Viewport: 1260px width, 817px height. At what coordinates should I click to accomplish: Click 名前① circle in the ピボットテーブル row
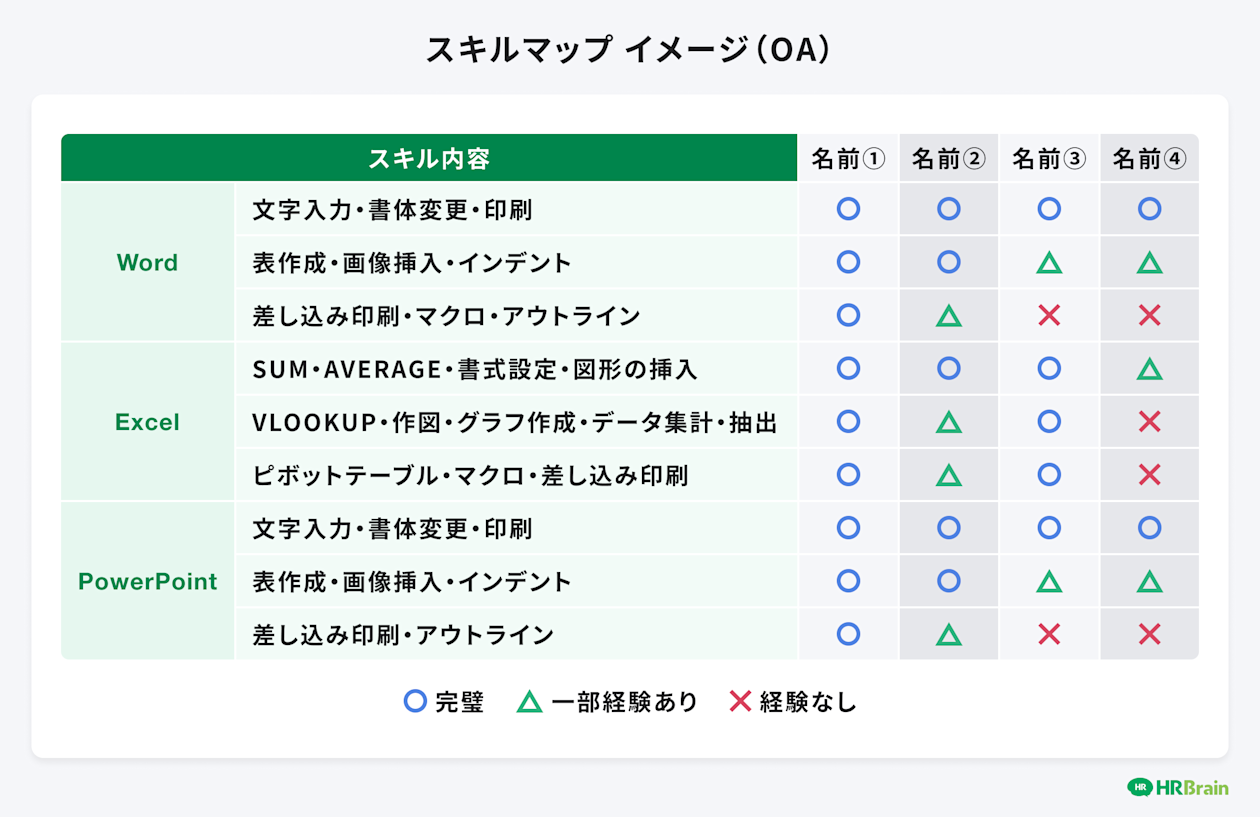pos(848,474)
